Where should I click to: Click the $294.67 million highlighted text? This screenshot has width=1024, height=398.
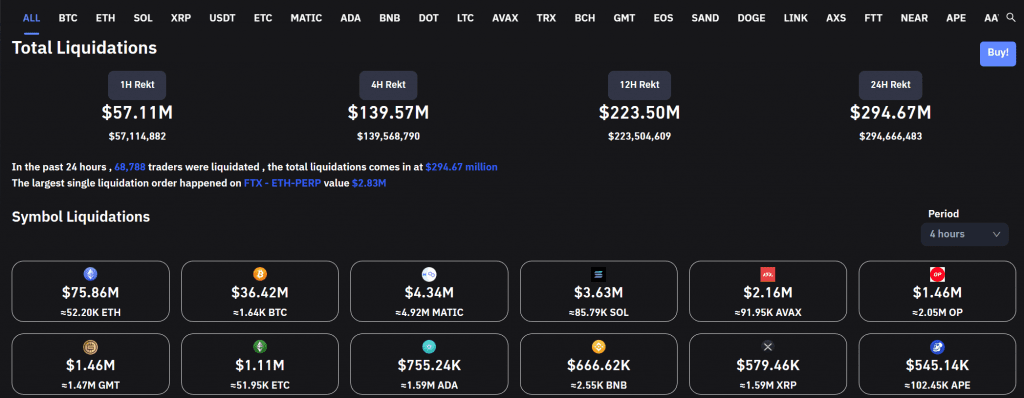point(461,167)
